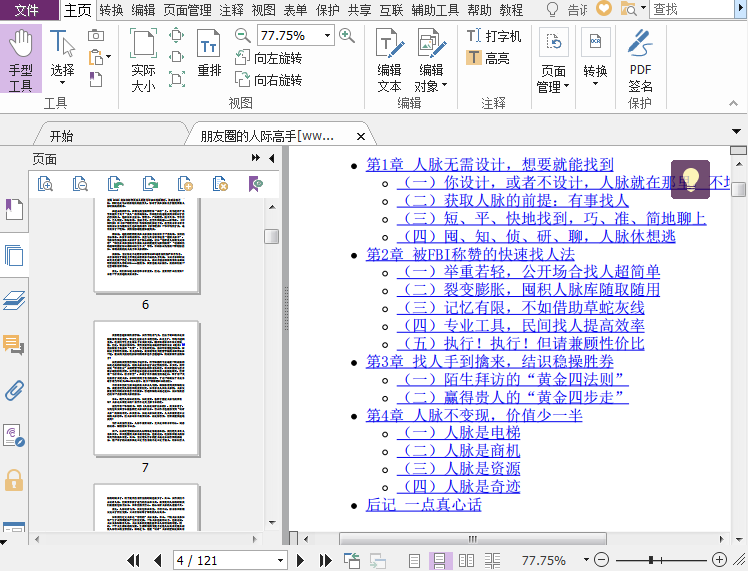The height and width of the screenshot is (571, 748).
Task: Enable single page view mode
Action: pos(415,561)
